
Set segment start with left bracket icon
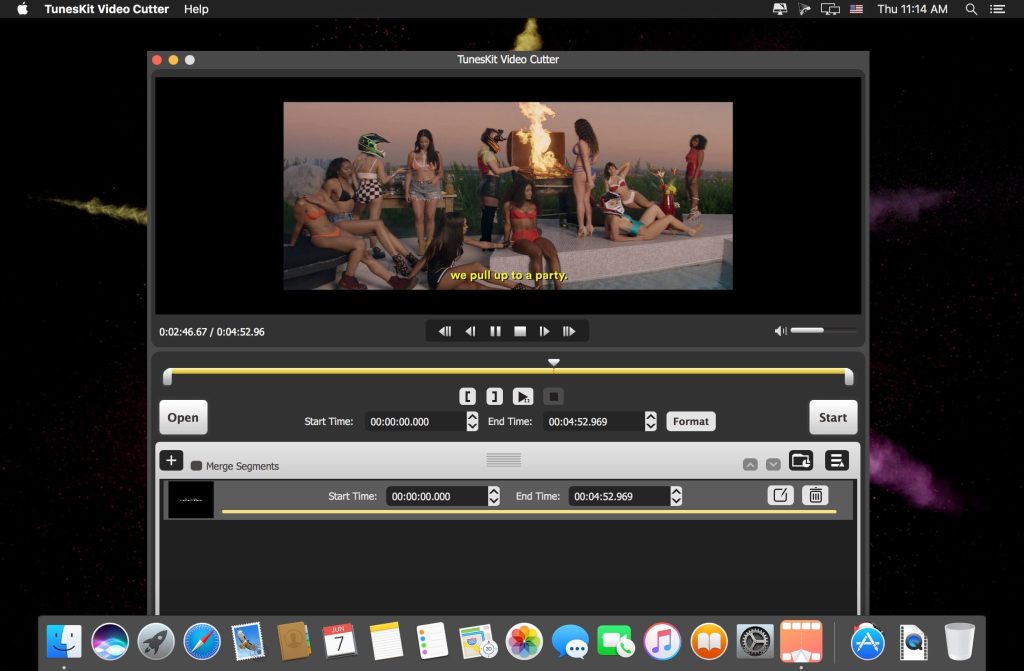[468, 397]
